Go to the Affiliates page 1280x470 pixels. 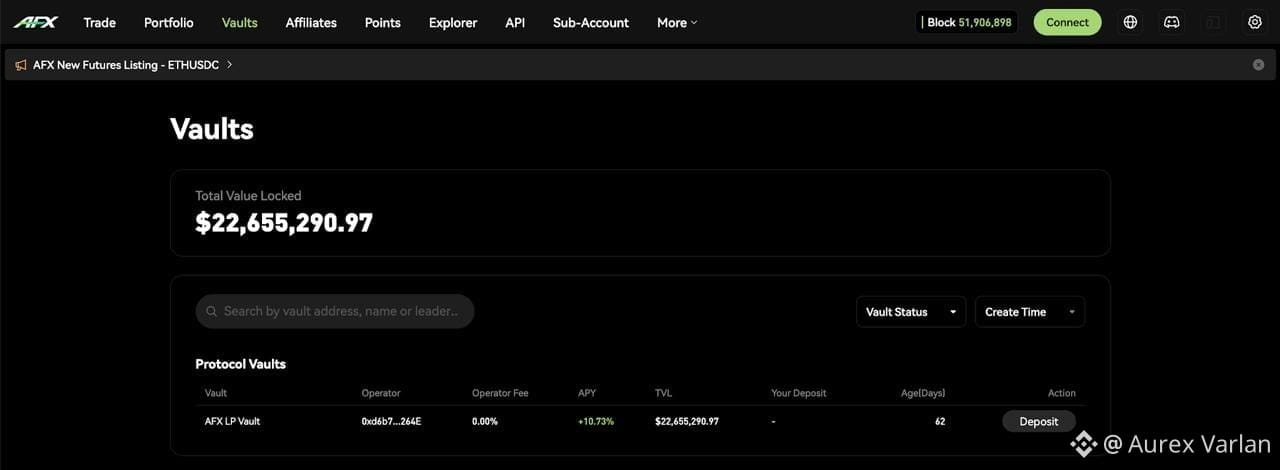311,22
